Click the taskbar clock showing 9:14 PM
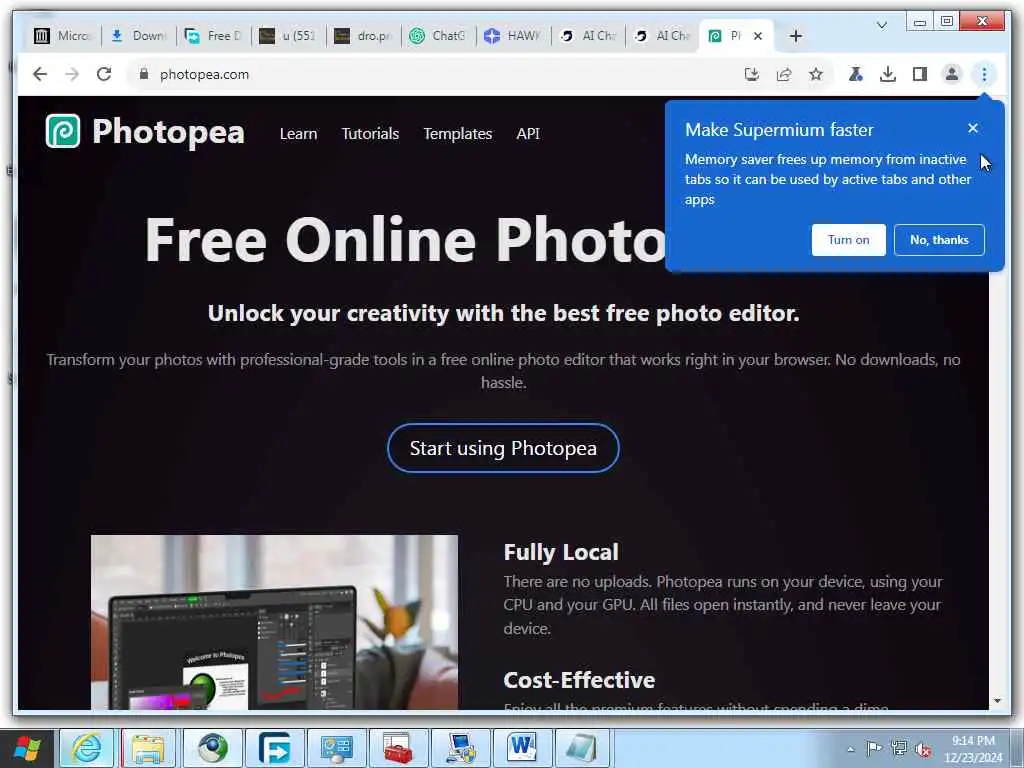 972,748
